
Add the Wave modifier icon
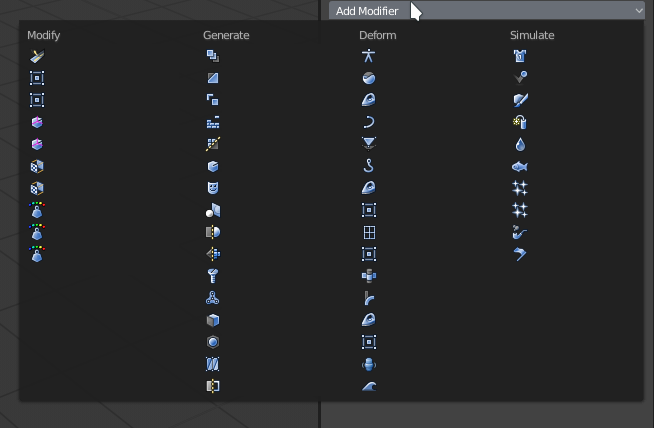coord(369,387)
